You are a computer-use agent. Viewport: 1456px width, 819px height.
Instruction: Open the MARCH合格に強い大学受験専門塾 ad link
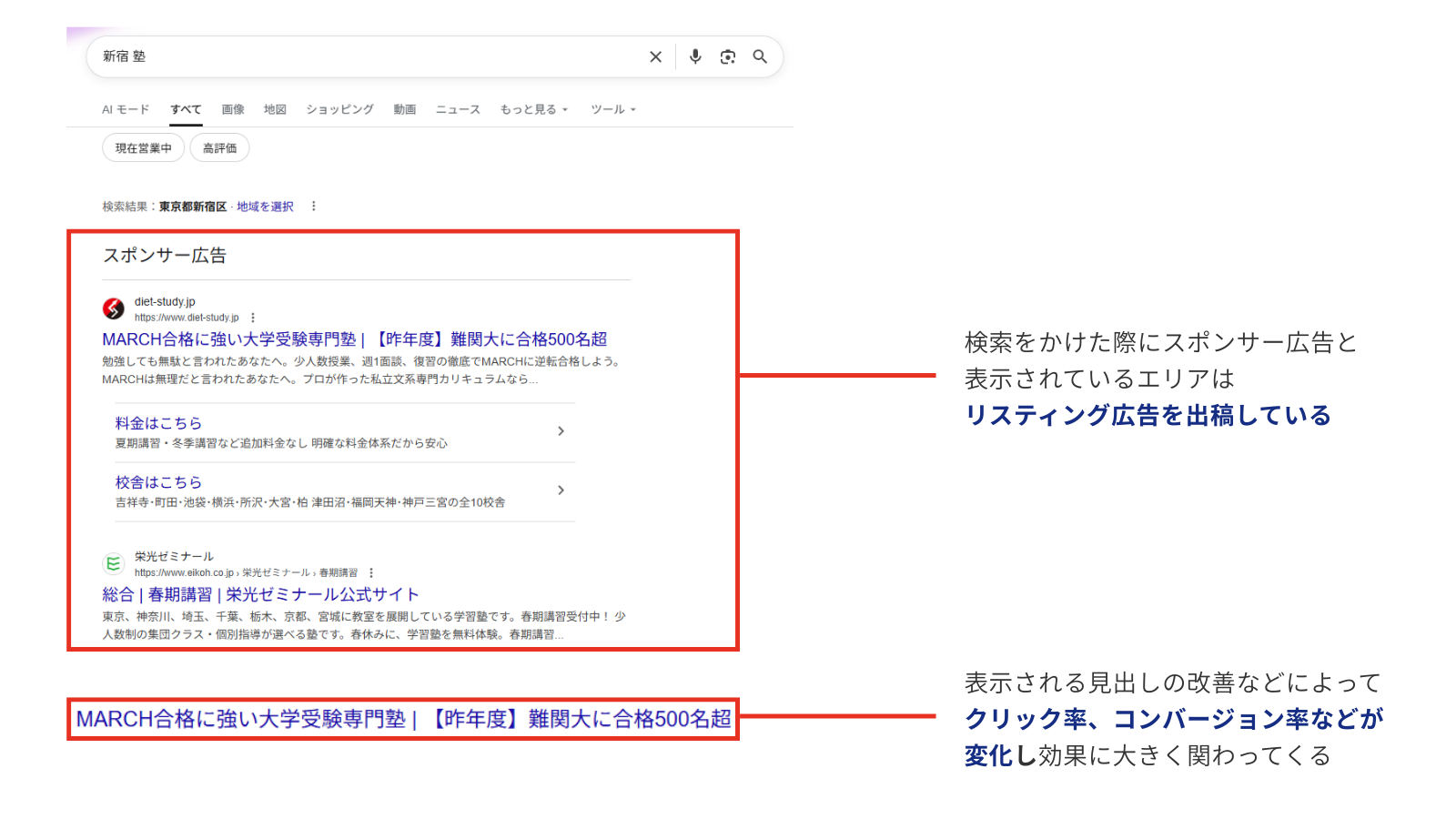[x=354, y=339]
